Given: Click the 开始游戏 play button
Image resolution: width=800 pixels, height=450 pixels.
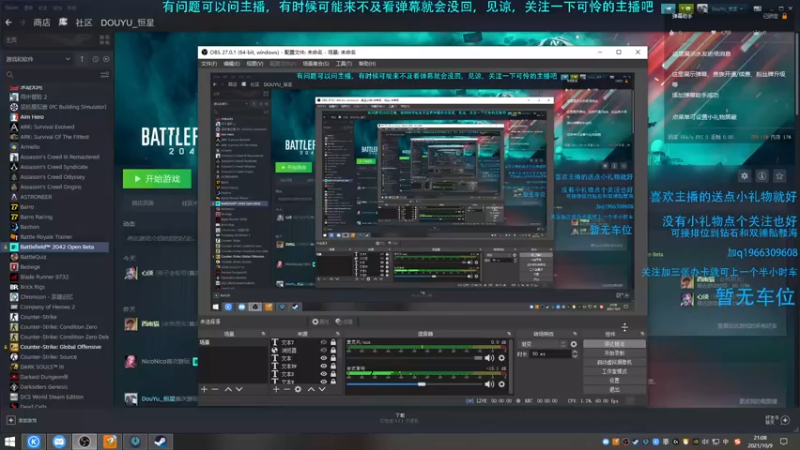Looking at the screenshot, I should [x=157, y=179].
